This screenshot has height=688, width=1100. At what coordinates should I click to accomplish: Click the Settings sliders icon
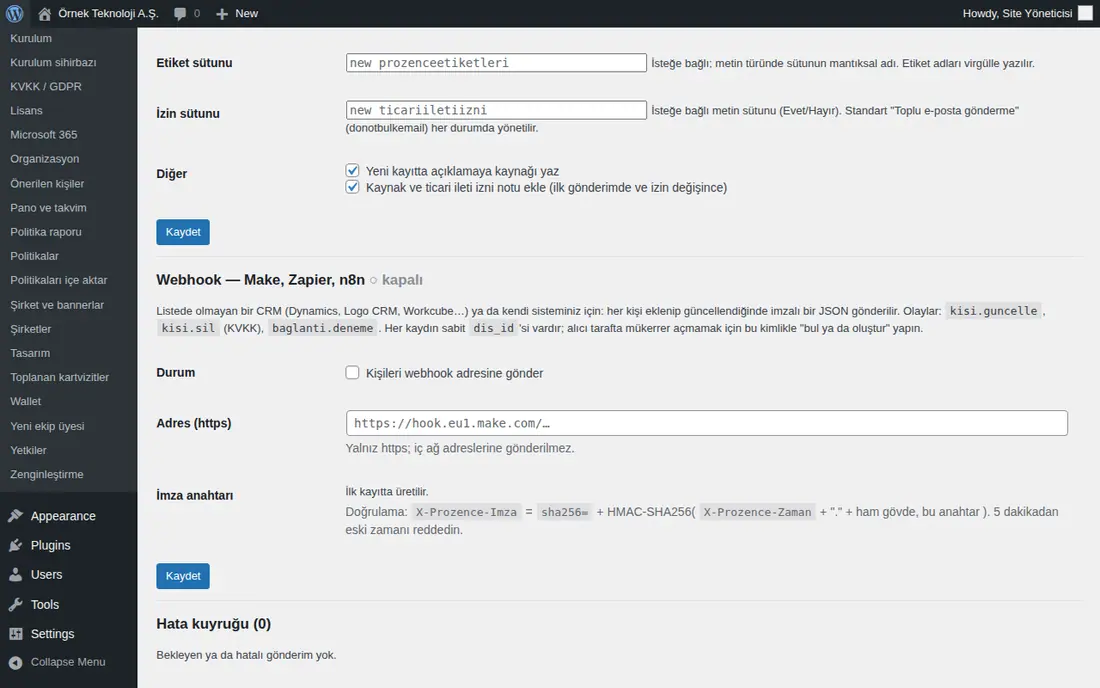point(15,633)
